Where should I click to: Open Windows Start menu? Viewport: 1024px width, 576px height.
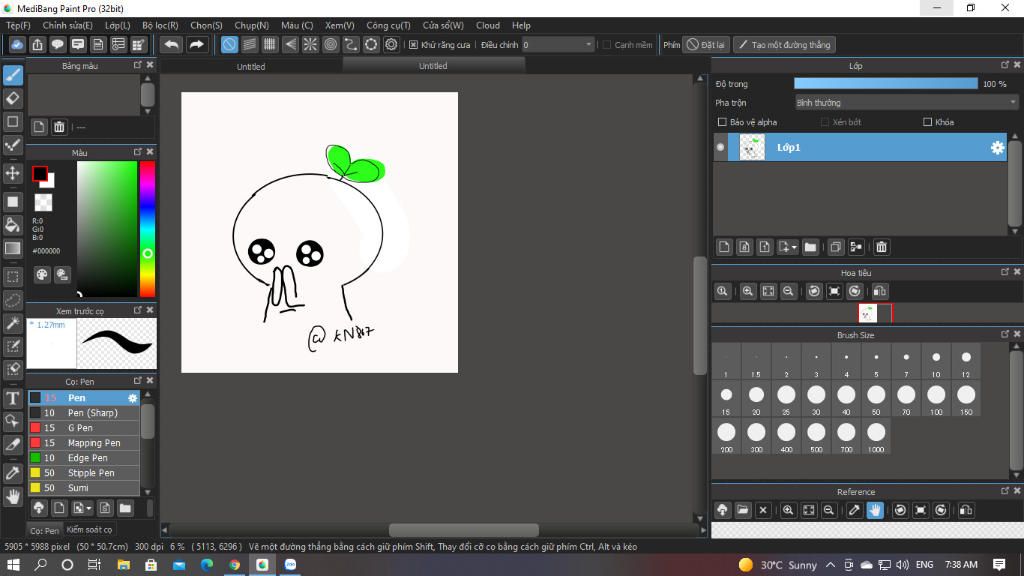(x=13, y=564)
